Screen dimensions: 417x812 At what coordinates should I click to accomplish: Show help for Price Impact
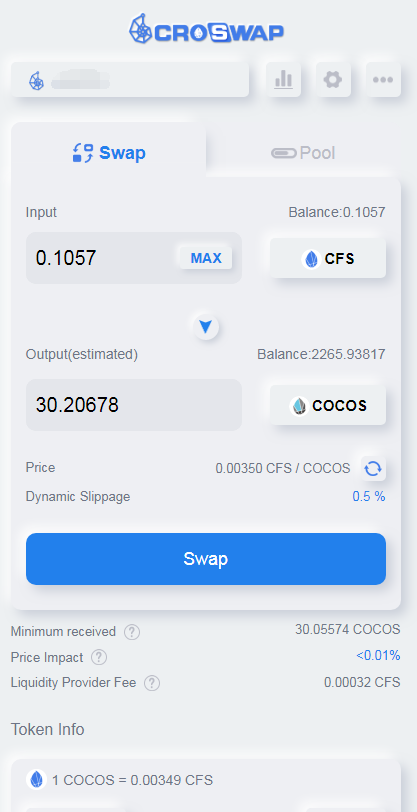point(99,657)
